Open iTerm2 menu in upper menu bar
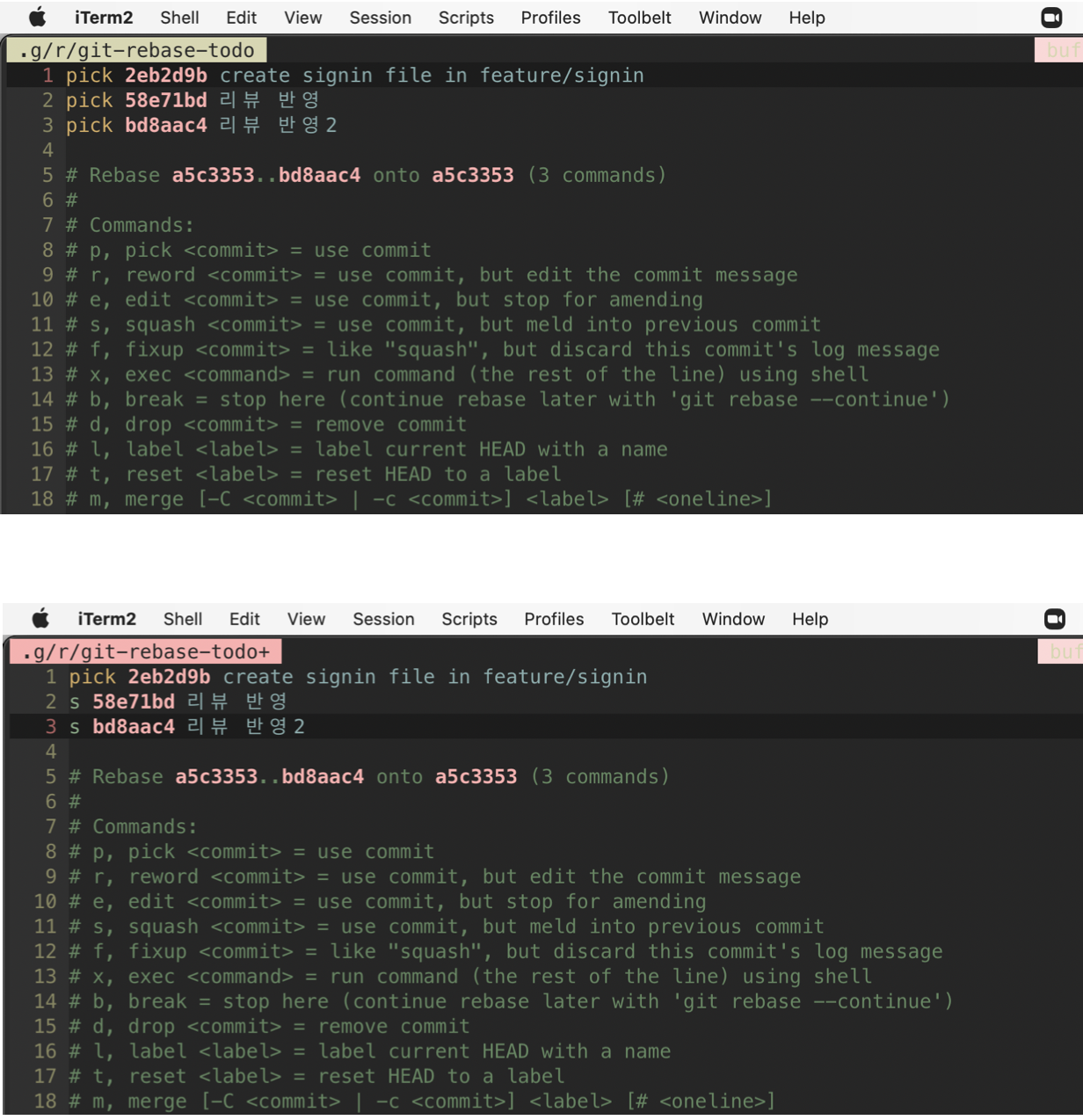 [x=104, y=18]
